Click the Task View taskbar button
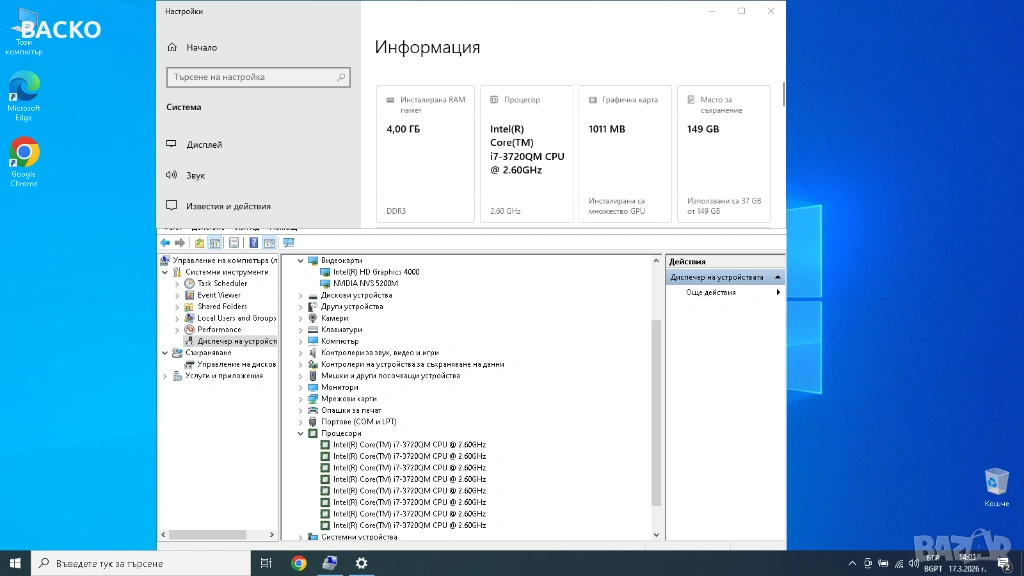 pyautogui.click(x=266, y=563)
